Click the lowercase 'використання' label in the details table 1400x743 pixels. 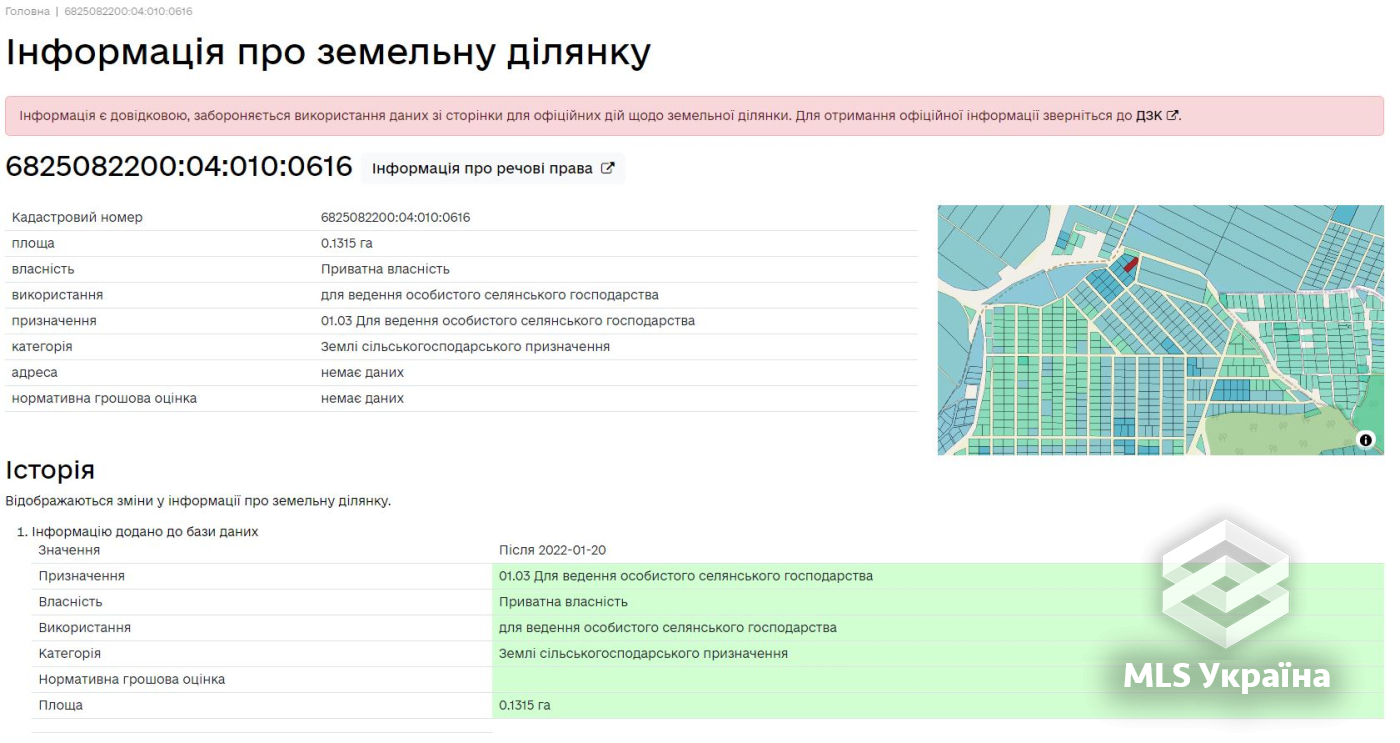pos(57,295)
